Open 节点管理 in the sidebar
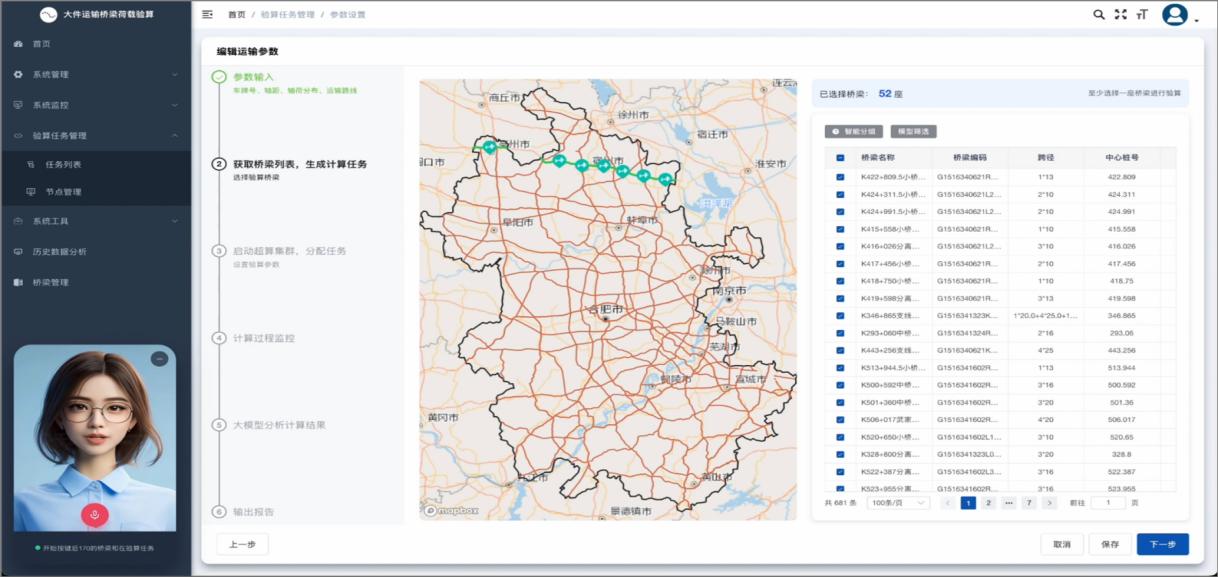 point(63,192)
